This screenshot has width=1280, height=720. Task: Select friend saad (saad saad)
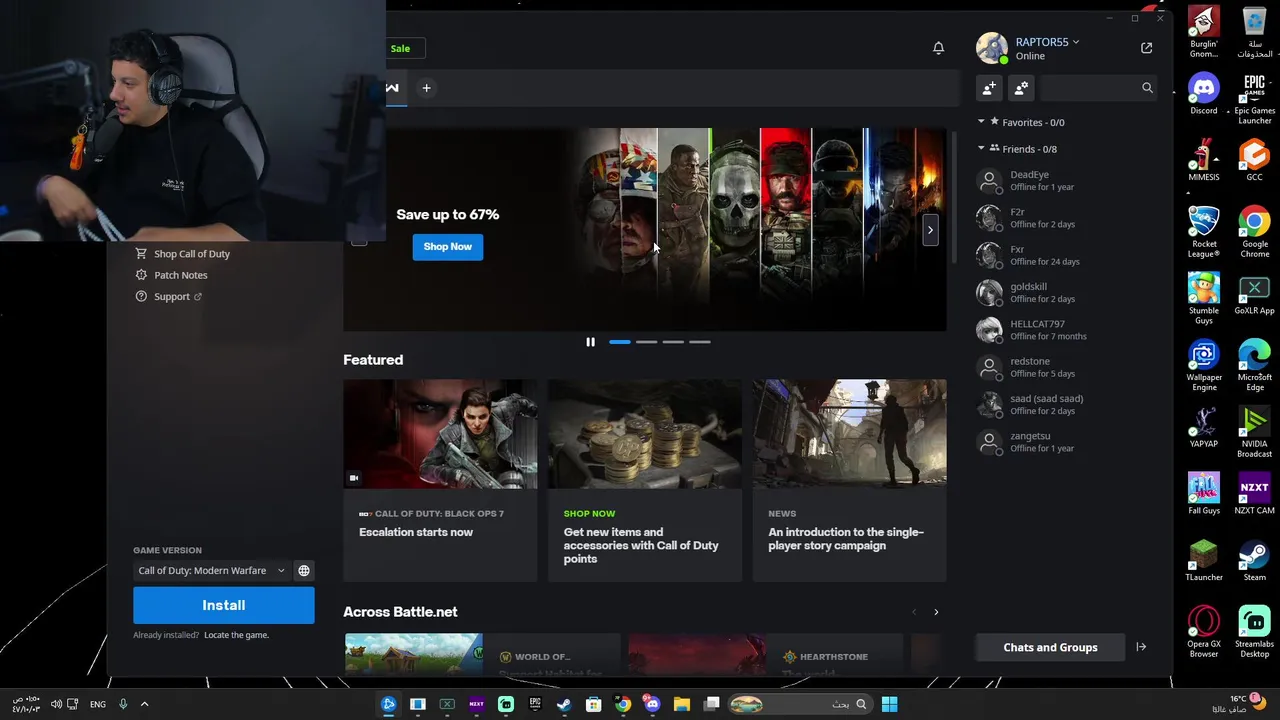(1065, 405)
